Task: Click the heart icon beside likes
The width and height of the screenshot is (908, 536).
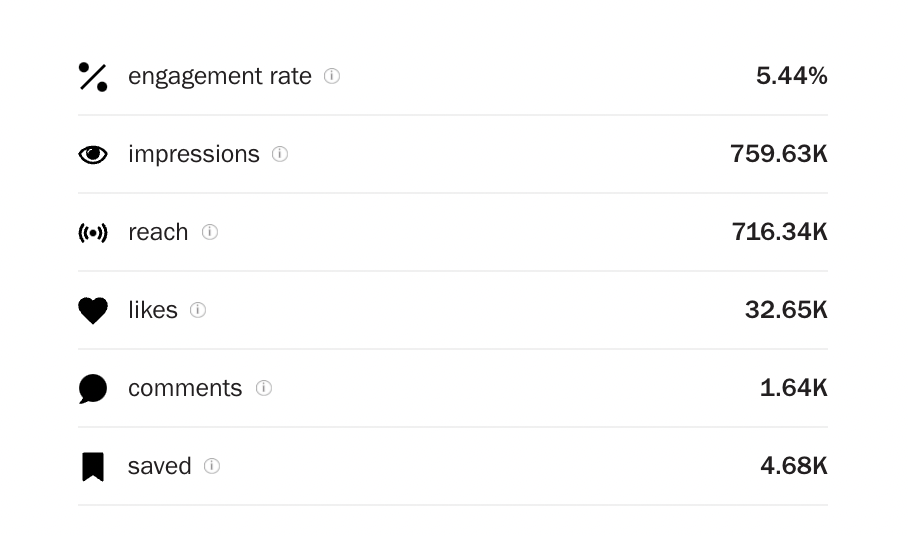Action: [x=93, y=310]
